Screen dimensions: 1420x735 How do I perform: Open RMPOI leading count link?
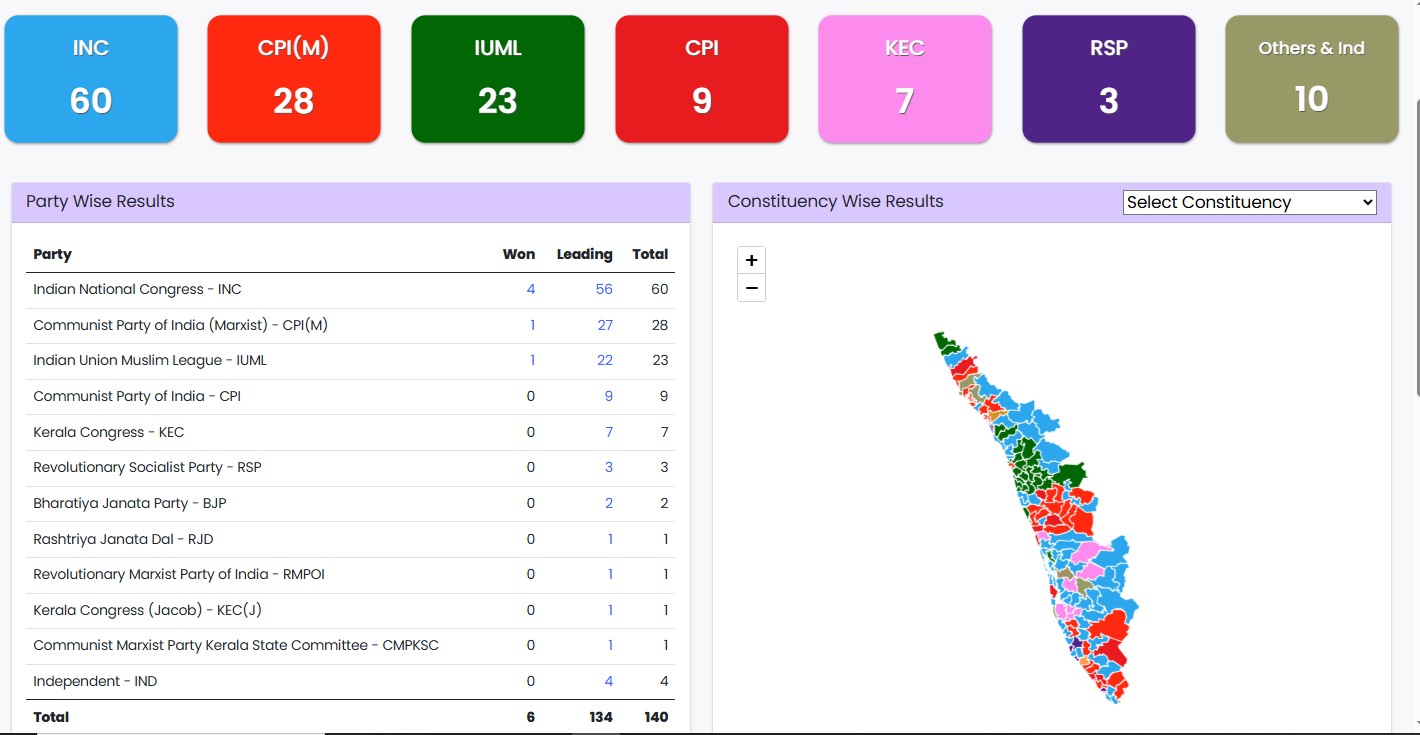coord(610,574)
